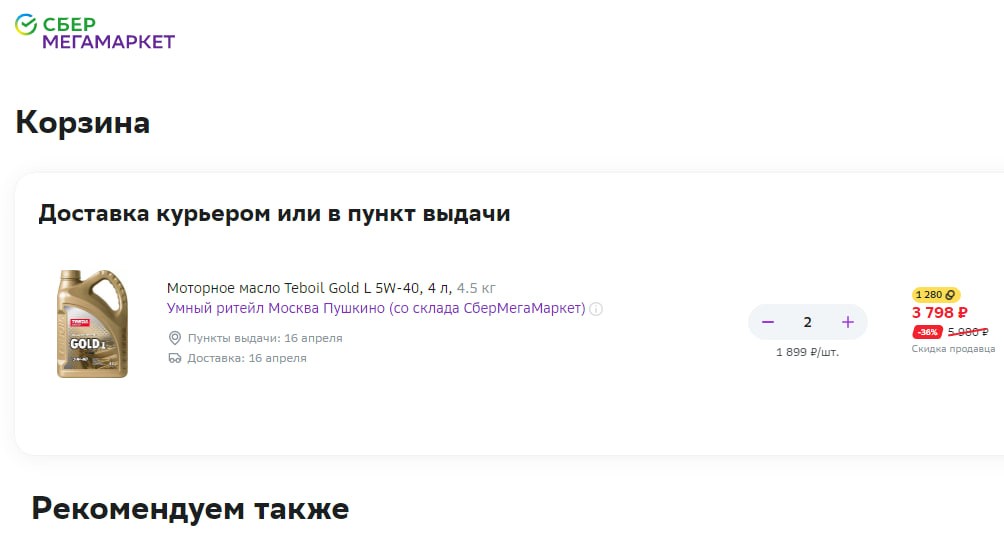Select the 4.5 кг weight text
This screenshot has height=547, width=1004.
(476, 288)
